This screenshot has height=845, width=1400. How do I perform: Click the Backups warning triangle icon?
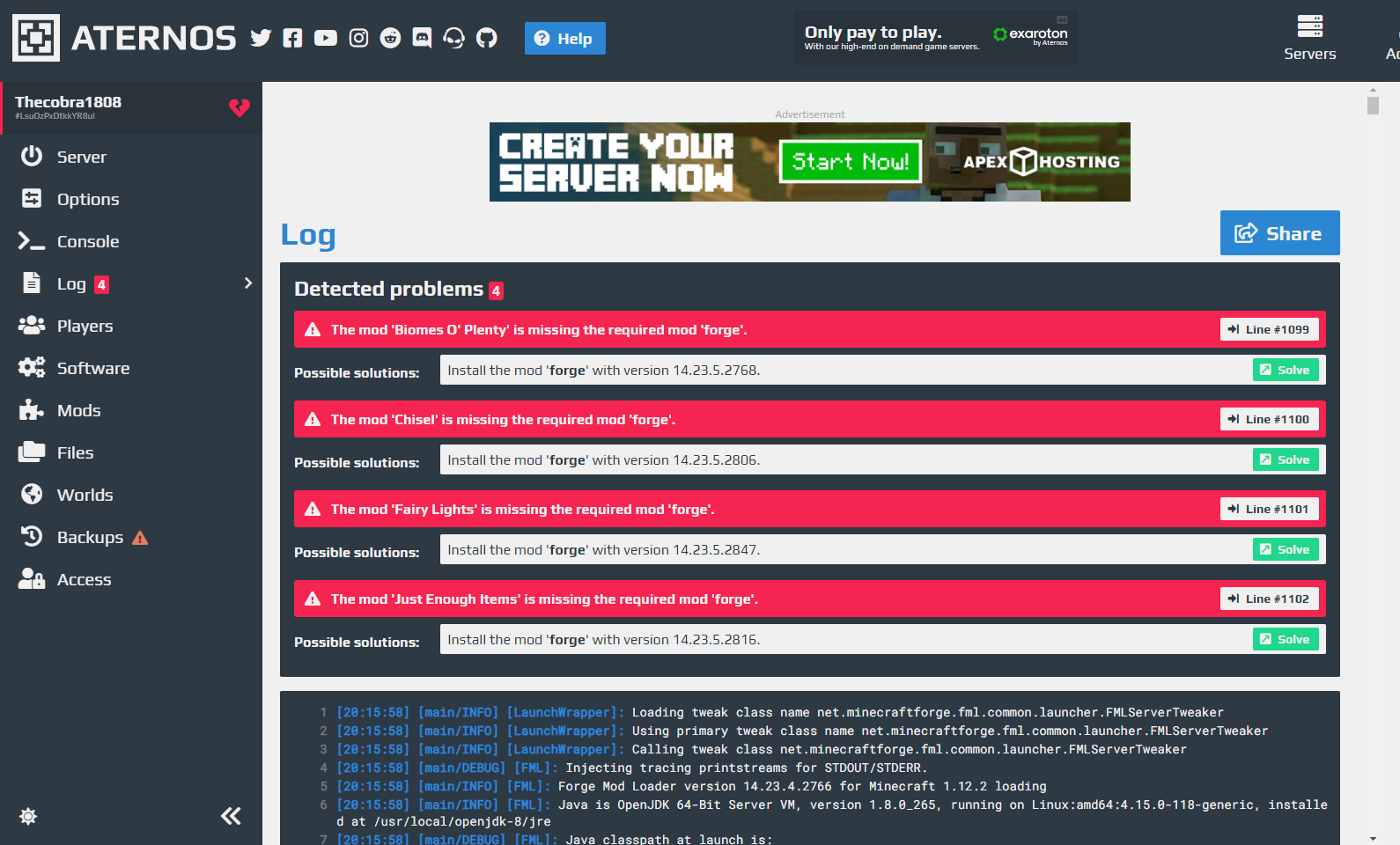pos(140,538)
